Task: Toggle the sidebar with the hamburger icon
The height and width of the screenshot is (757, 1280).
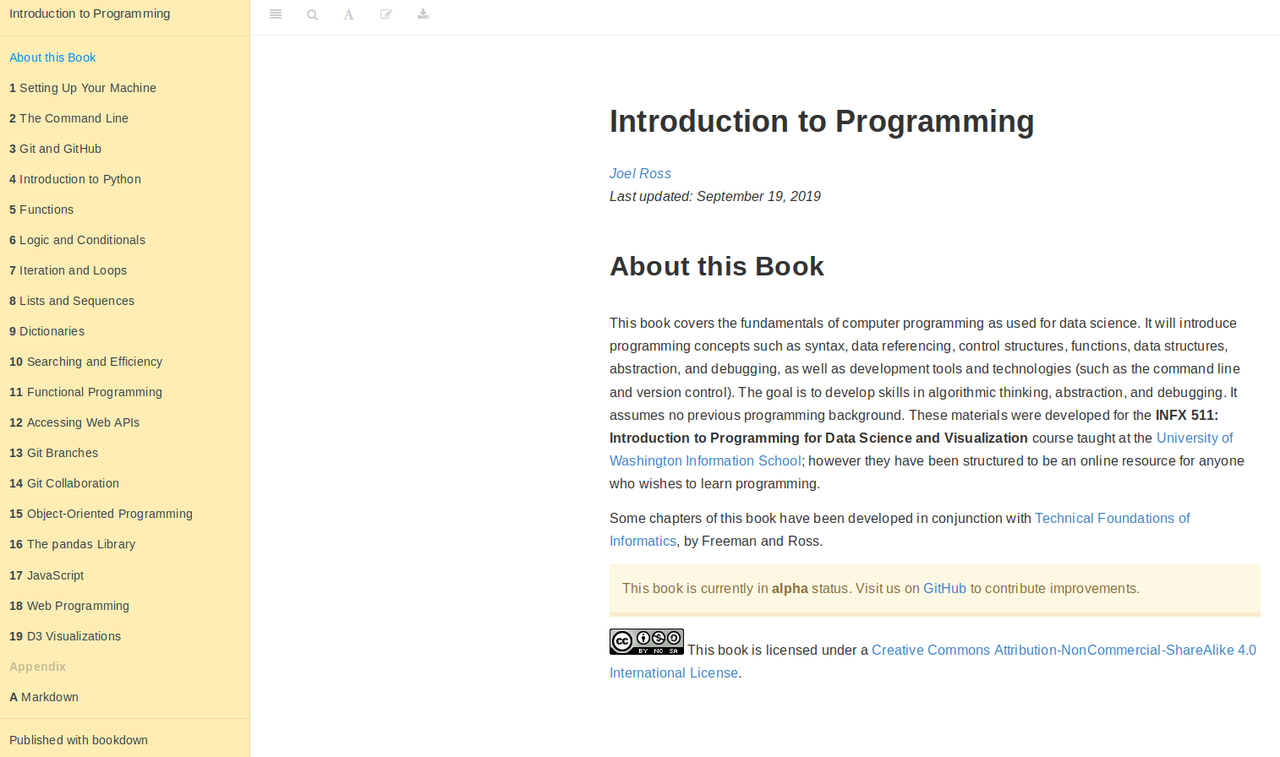Action: click(276, 15)
